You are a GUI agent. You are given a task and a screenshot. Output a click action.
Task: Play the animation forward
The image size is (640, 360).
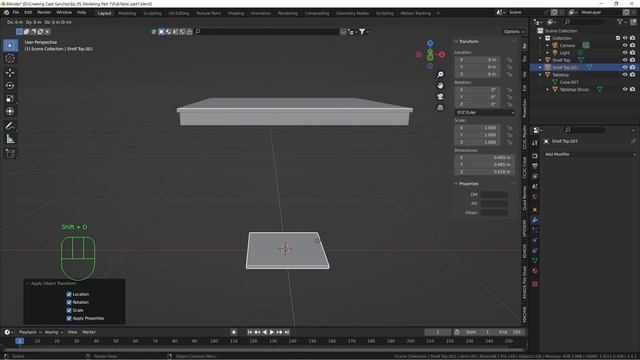tap(272, 332)
